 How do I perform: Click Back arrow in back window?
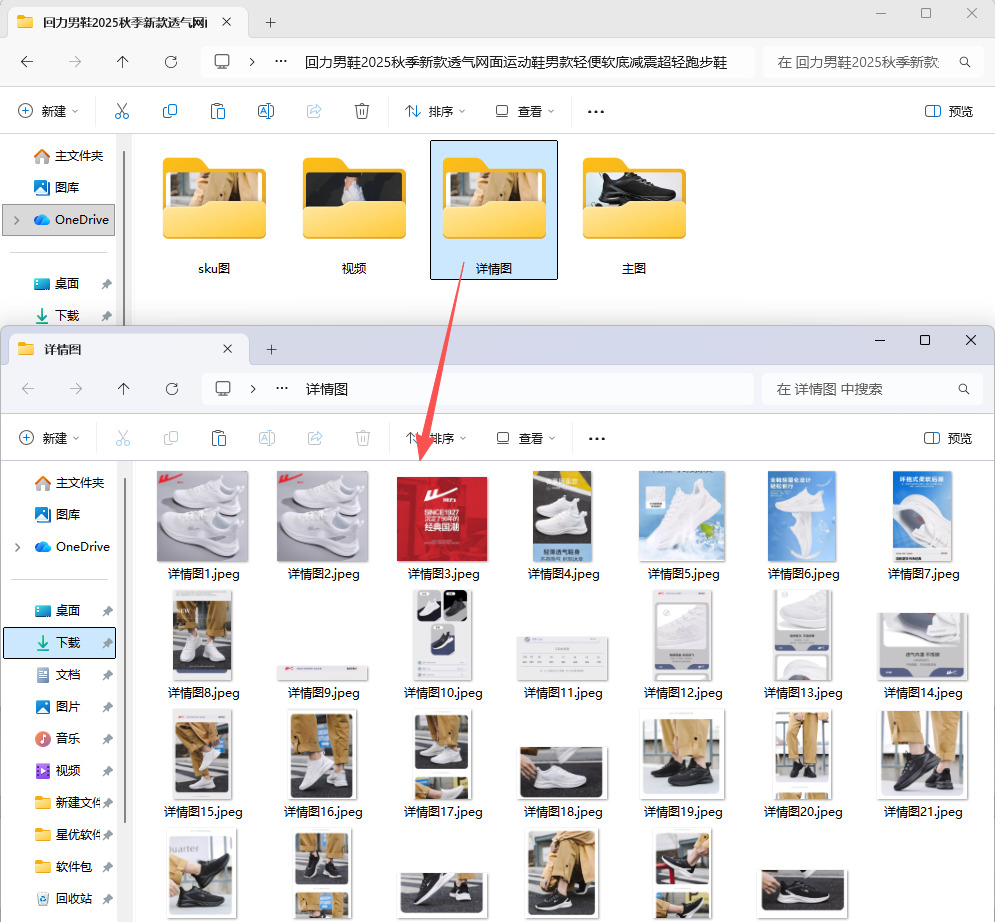click(27, 62)
